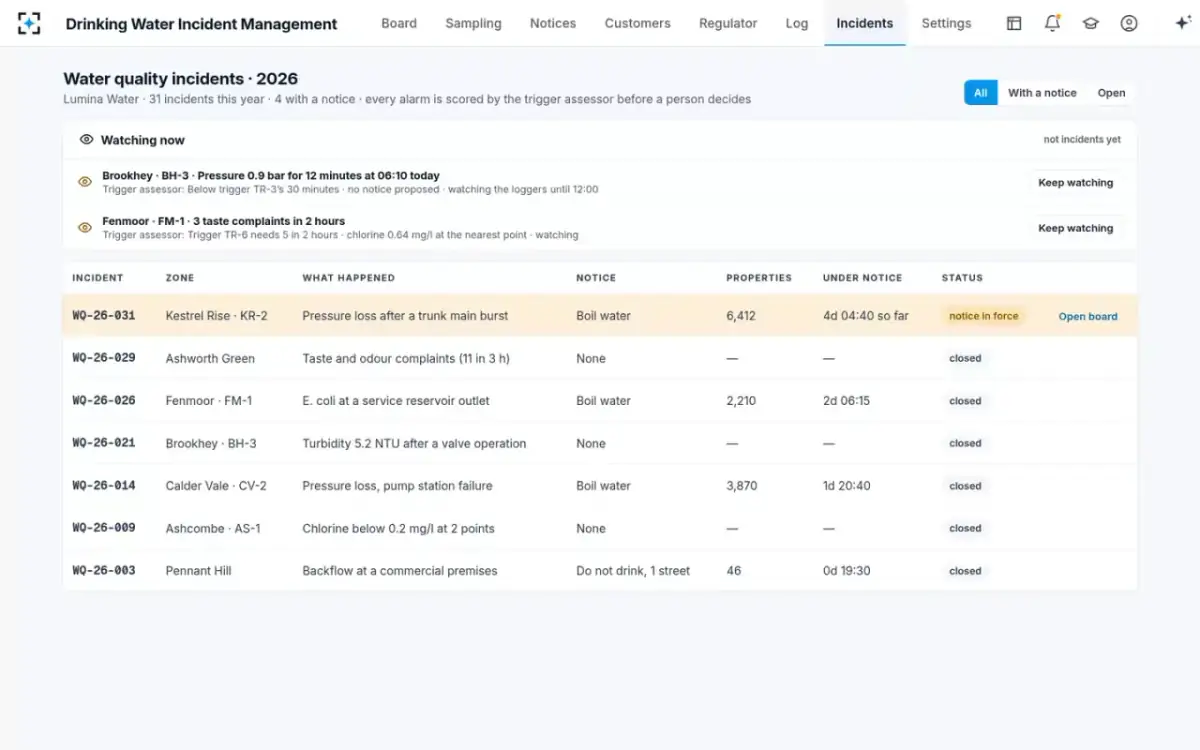Select incident ID WQ-26-014

tap(104, 486)
